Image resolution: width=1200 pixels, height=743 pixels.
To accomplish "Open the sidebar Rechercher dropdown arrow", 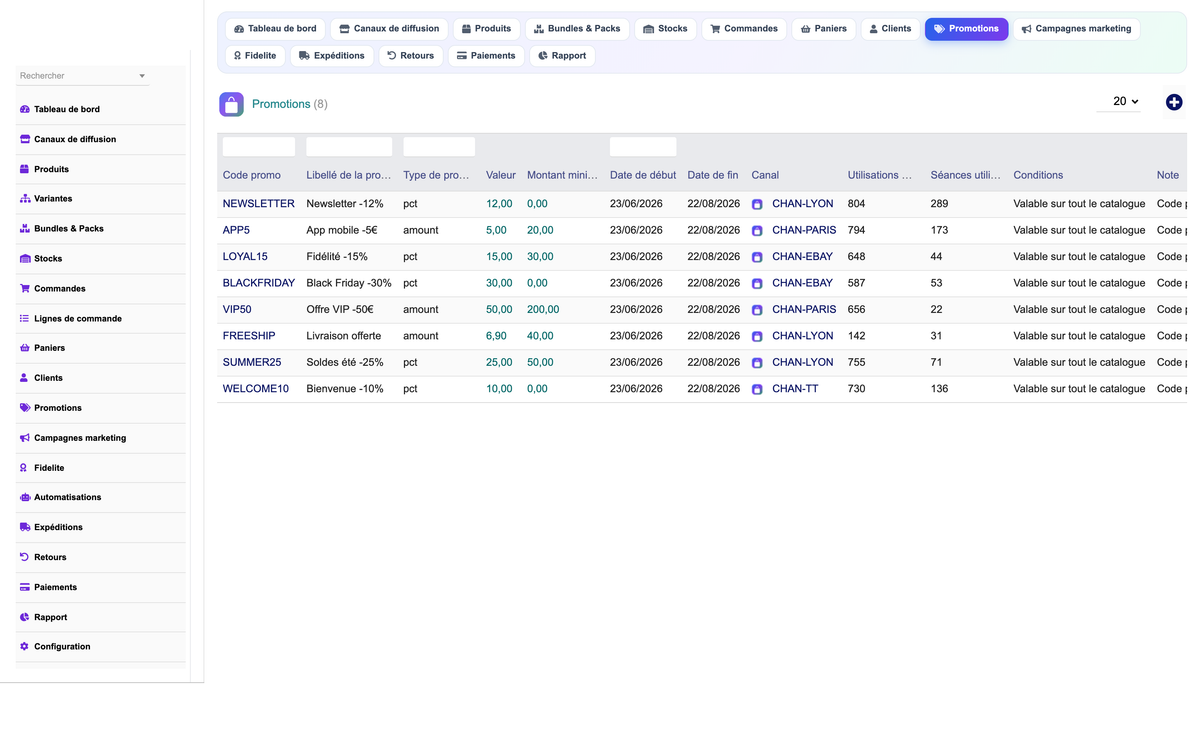I will (142, 76).
